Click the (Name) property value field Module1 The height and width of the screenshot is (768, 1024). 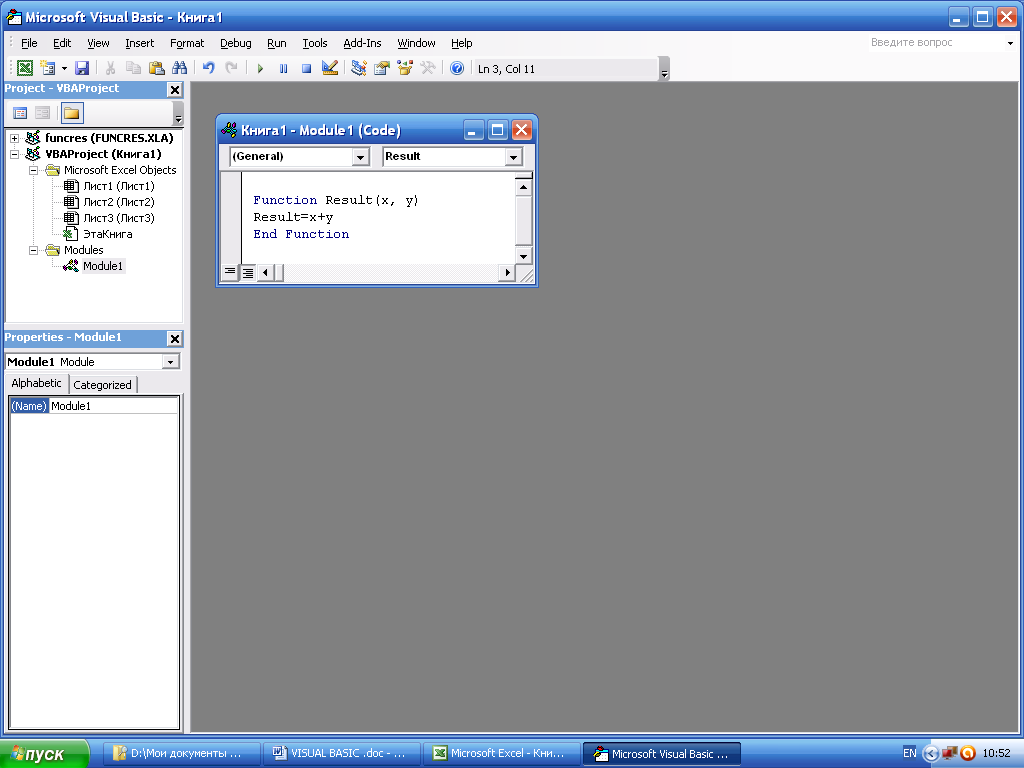[114, 406]
